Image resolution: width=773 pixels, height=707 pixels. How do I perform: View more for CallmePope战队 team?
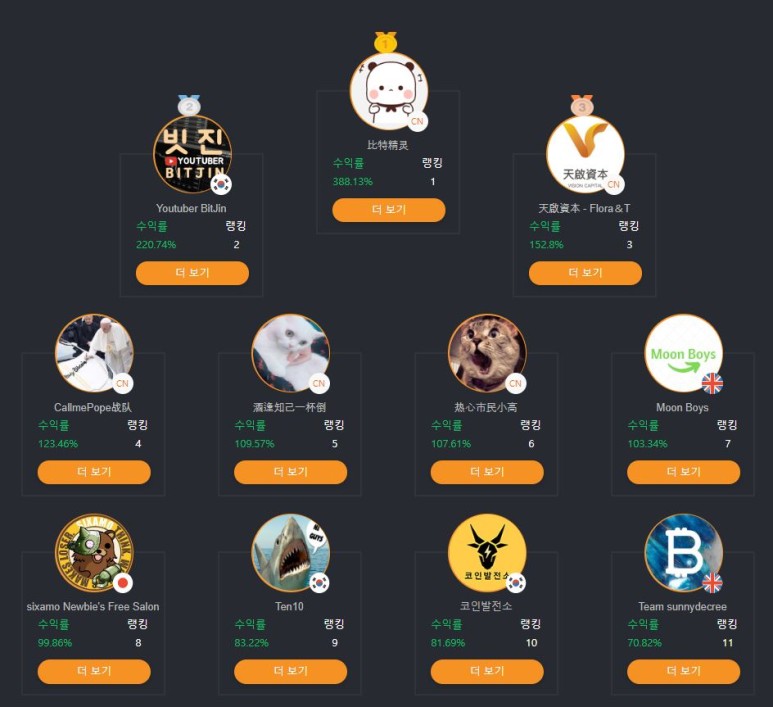pyautogui.click(x=94, y=472)
